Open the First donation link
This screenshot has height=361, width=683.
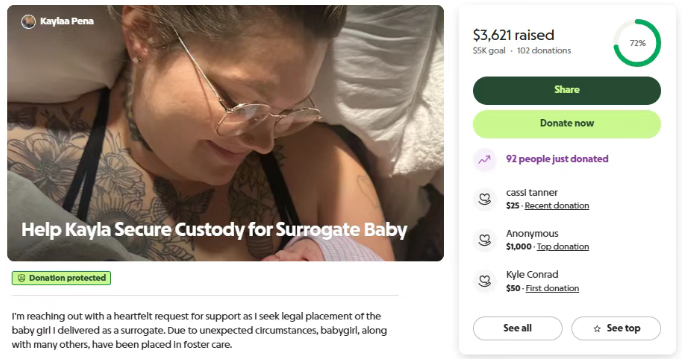(x=552, y=288)
